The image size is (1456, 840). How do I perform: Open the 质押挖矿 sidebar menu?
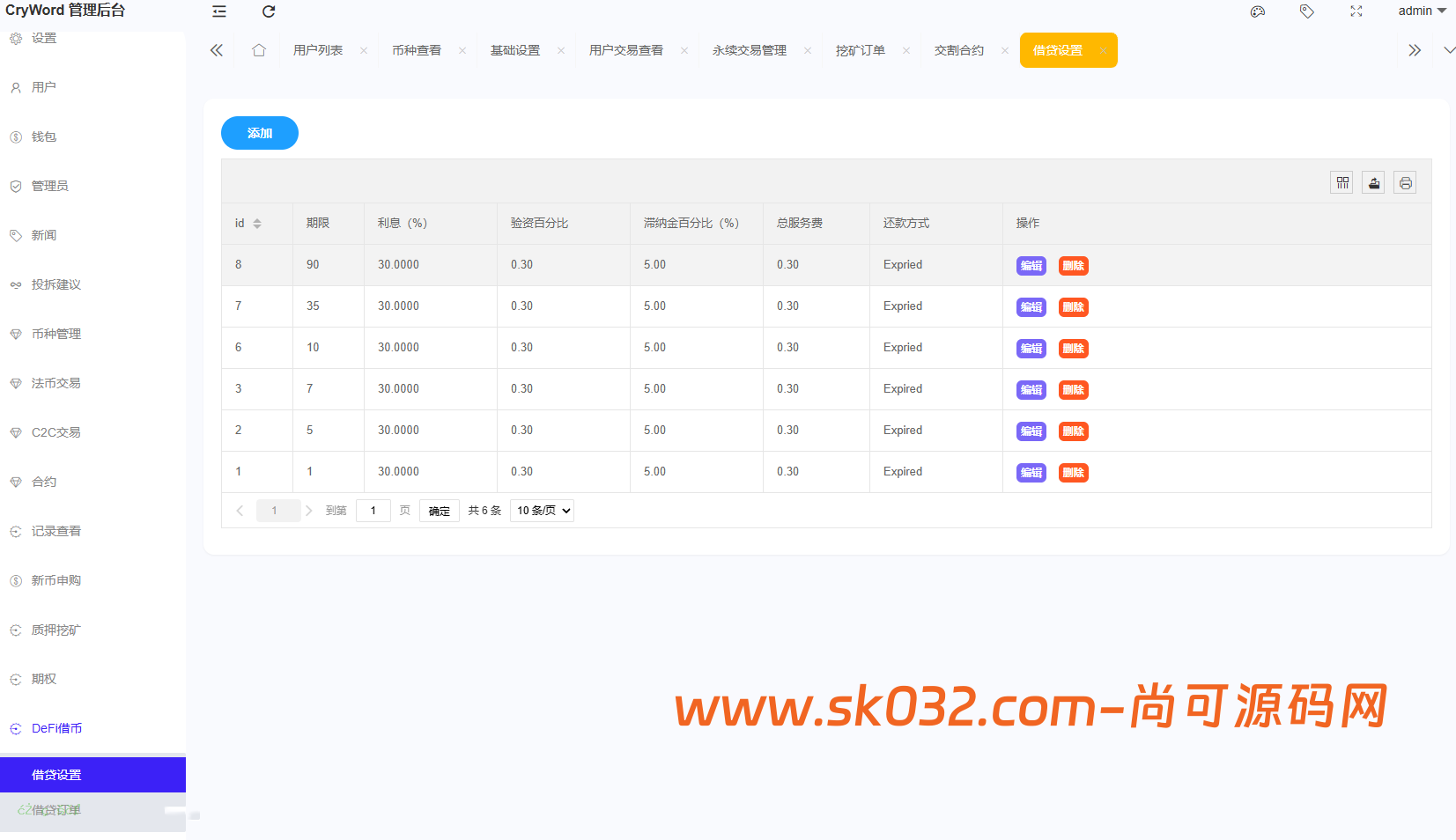click(92, 630)
